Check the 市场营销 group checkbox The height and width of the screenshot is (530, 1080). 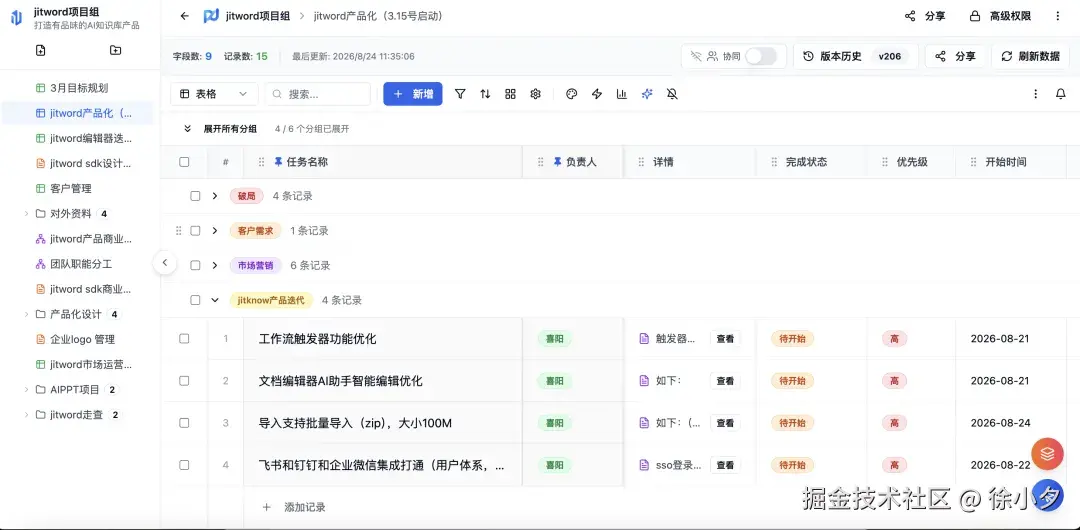click(195, 265)
